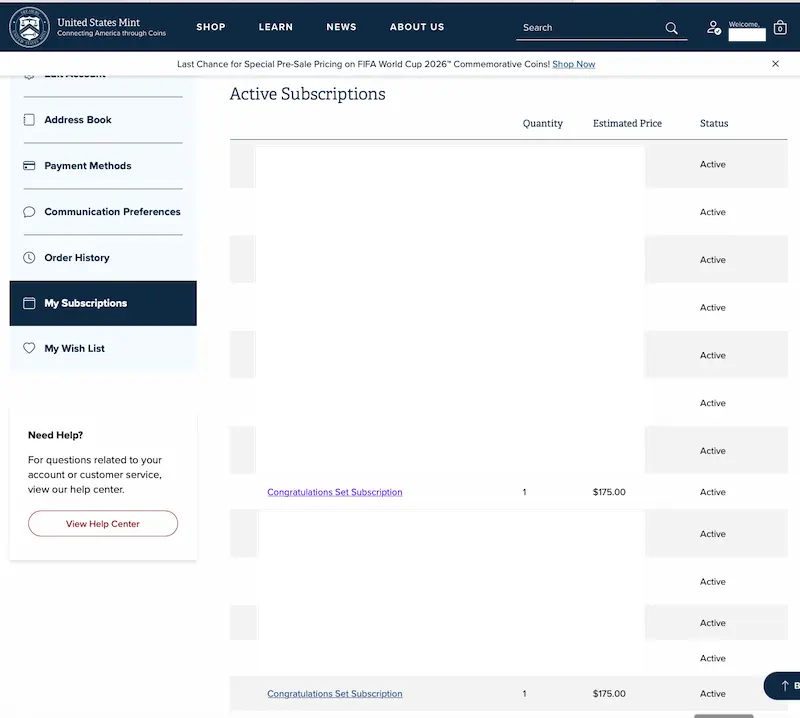This screenshot has height=718, width=800.
Task: Click the My Subscriptions calendar icon
Action: click(x=29, y=303)
